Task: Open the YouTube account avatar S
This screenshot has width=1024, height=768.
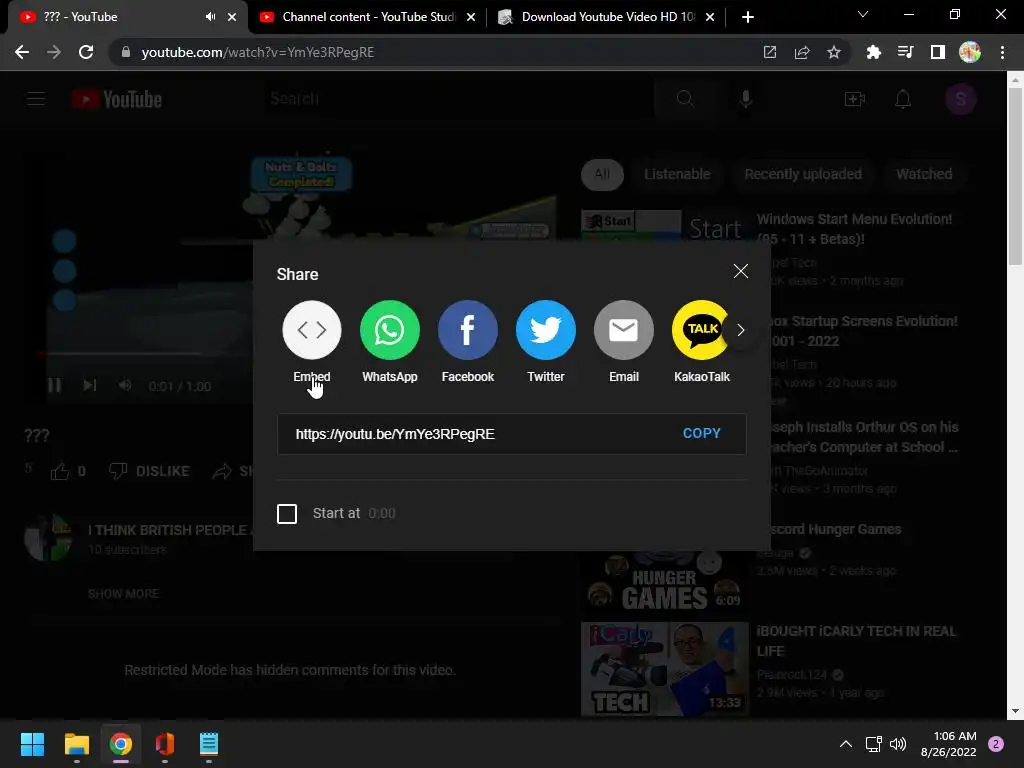Action: 961,99
